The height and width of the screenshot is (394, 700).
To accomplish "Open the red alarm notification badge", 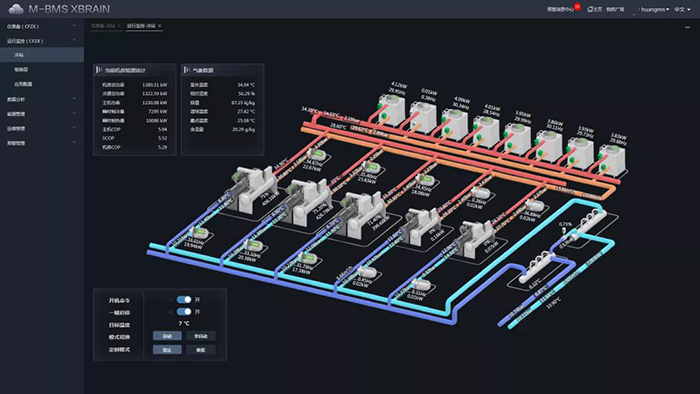I will click(577, 7).
